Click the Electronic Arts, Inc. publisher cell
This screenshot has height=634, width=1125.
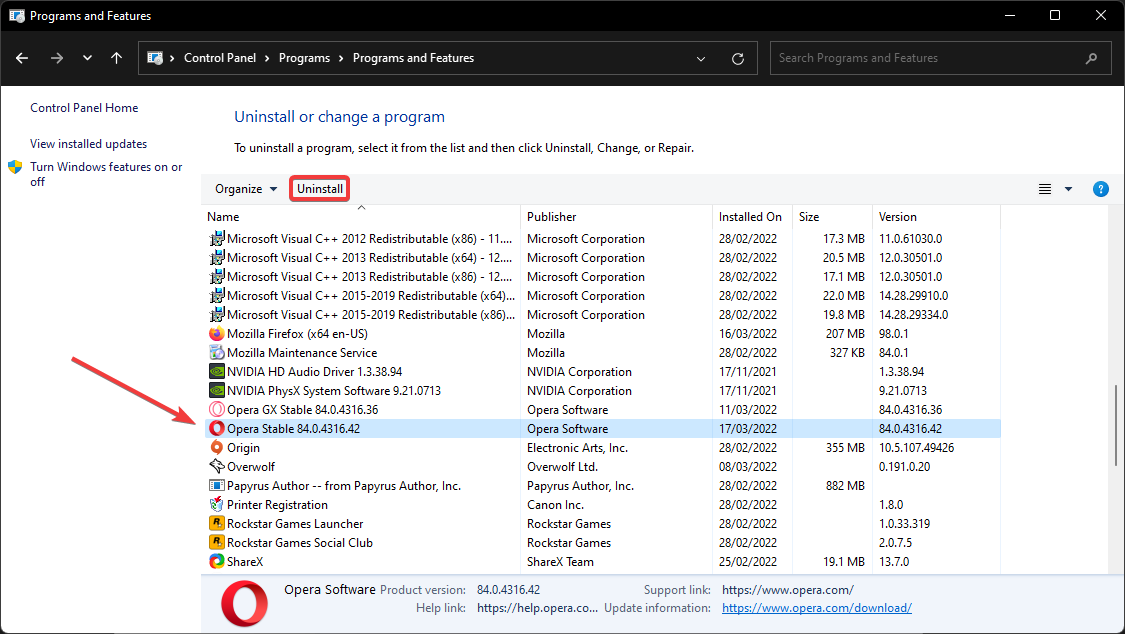pyautogui.click(x=577, y=448)
